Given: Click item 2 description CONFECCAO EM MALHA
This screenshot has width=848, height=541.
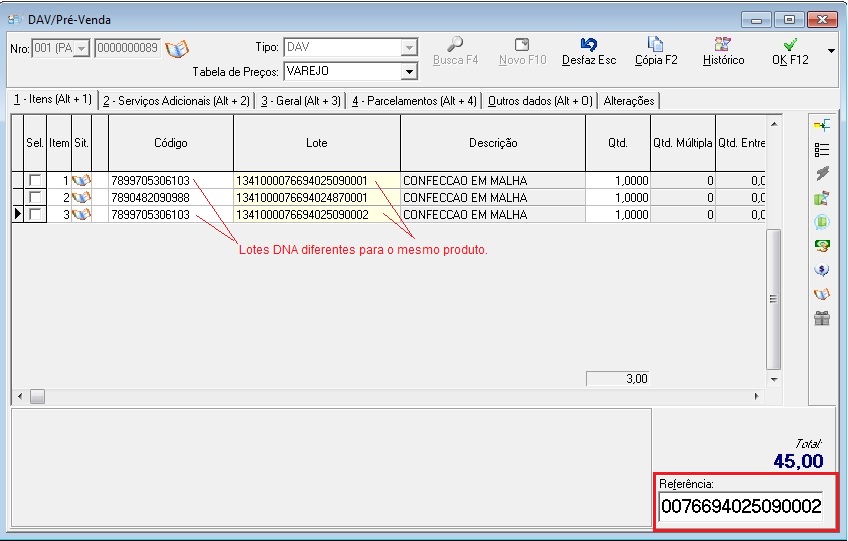Looking at the screenshot, I should (493, 197).
